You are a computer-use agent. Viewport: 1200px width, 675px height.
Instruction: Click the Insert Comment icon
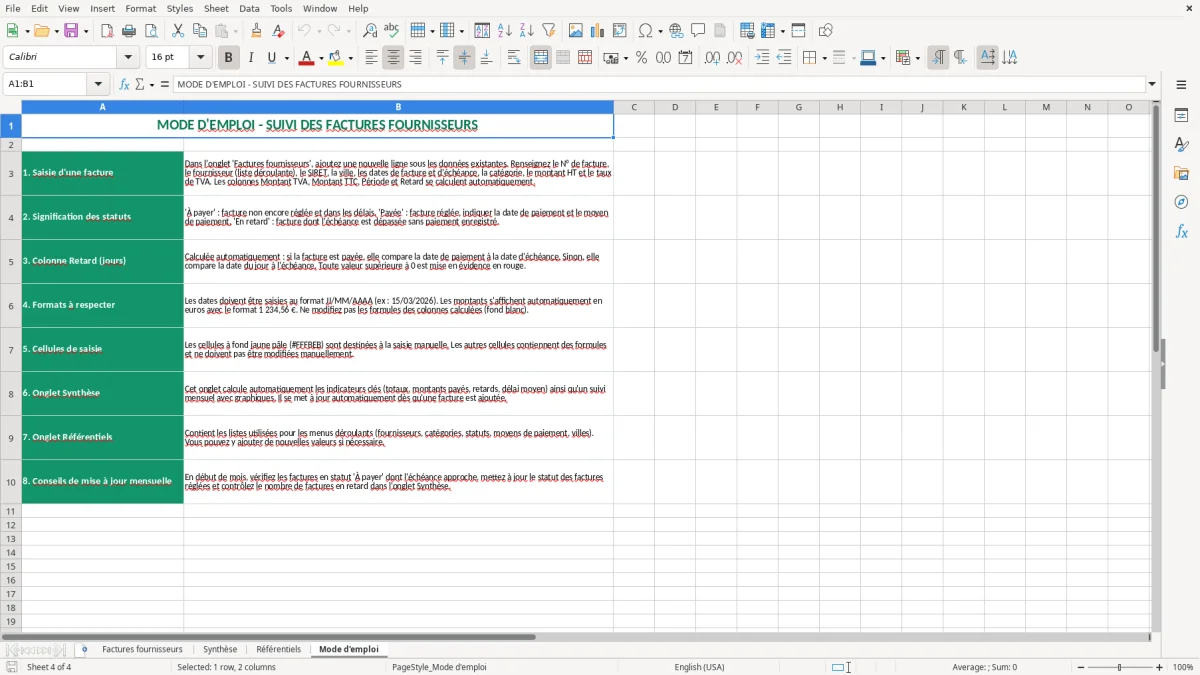(x=699, y=31)
